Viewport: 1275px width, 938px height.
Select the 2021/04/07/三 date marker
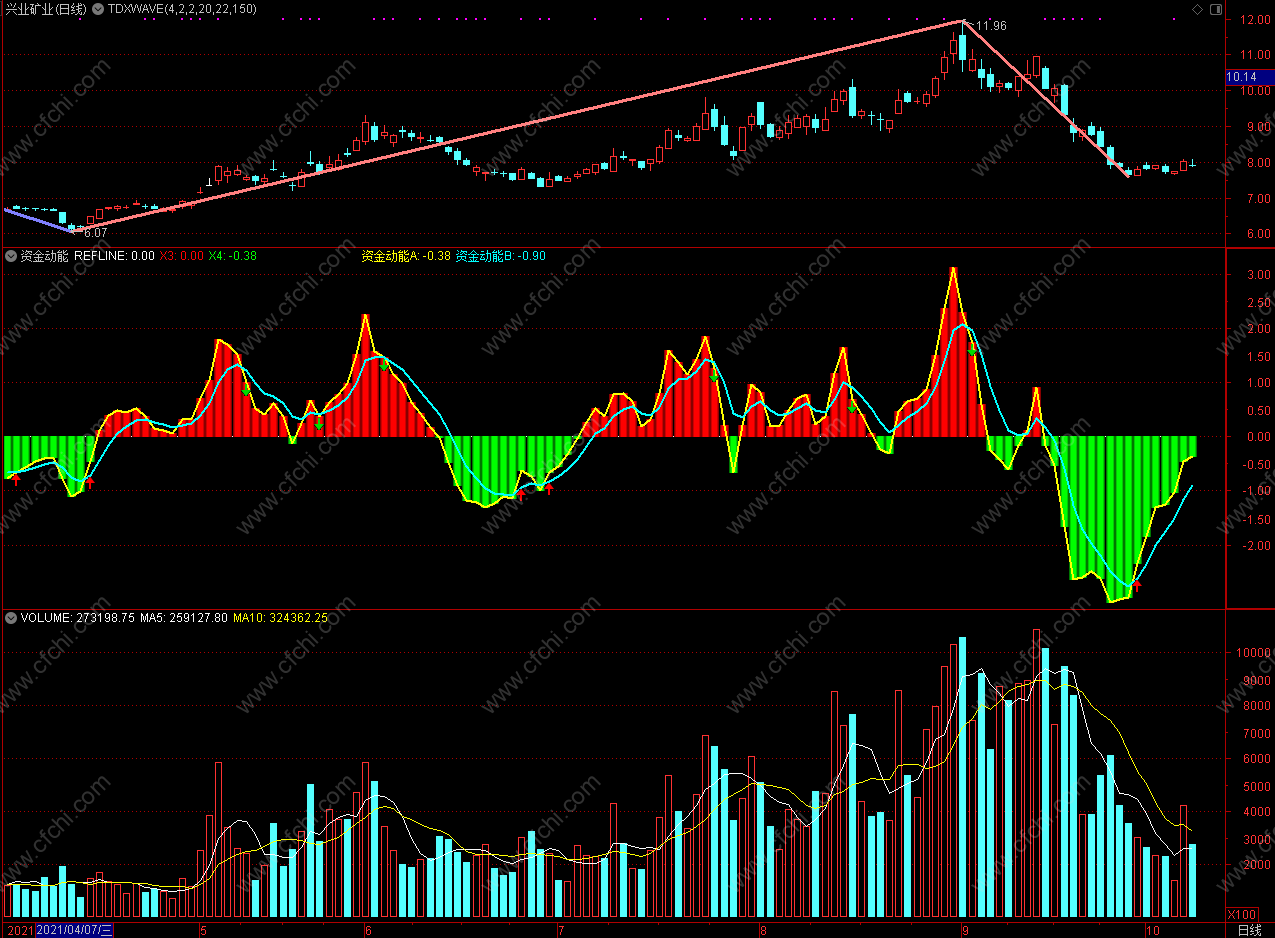click(75, 930)
